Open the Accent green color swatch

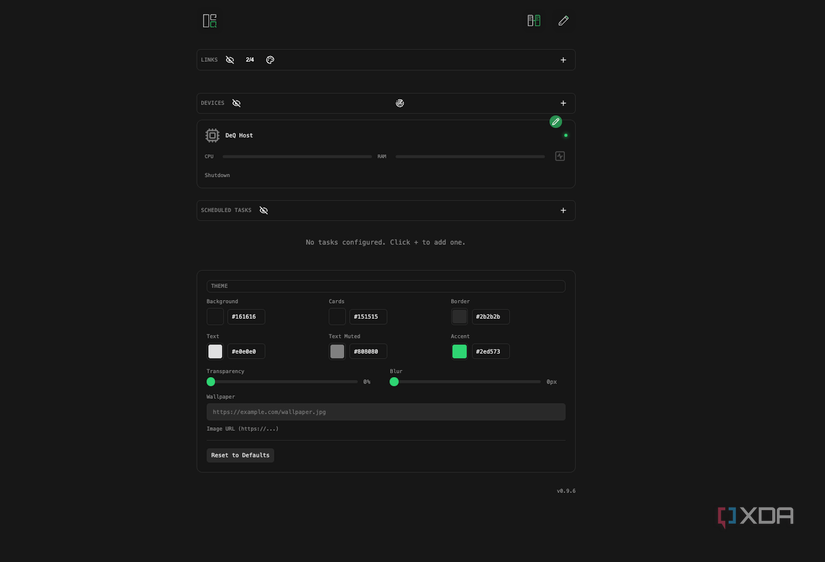(x=459, y=352)
